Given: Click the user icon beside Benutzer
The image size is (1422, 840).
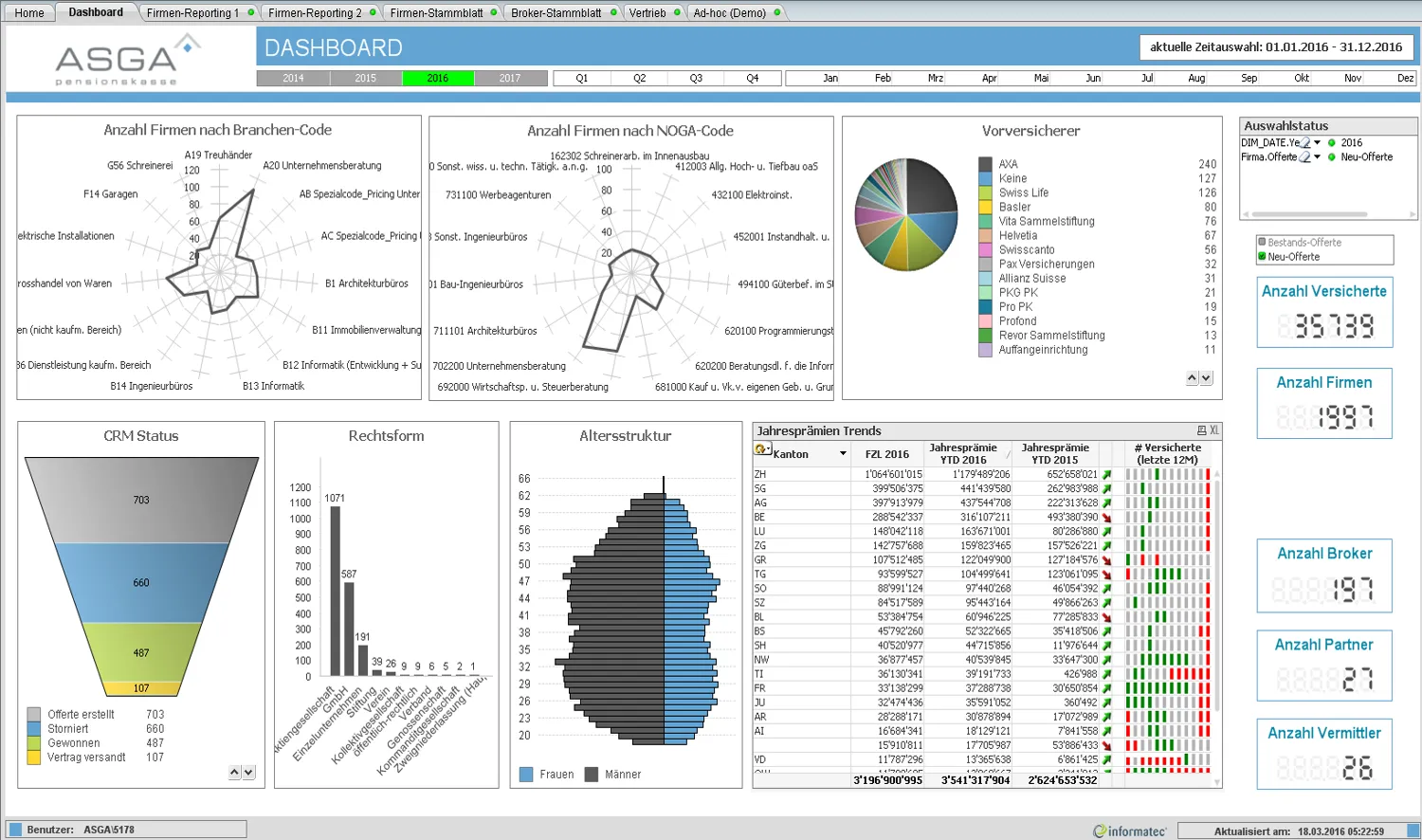Looking at the screenshot, I should pos(15,830).
